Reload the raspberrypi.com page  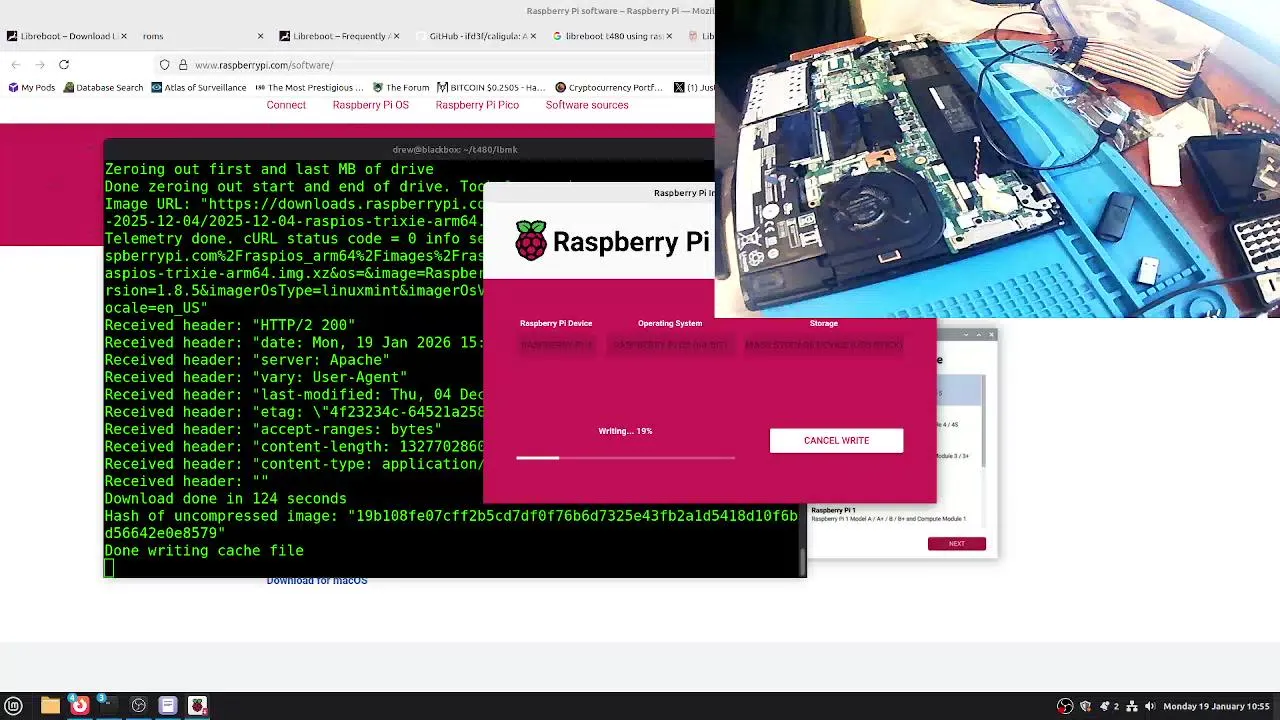pyautogui.click(x=64, y=65)
